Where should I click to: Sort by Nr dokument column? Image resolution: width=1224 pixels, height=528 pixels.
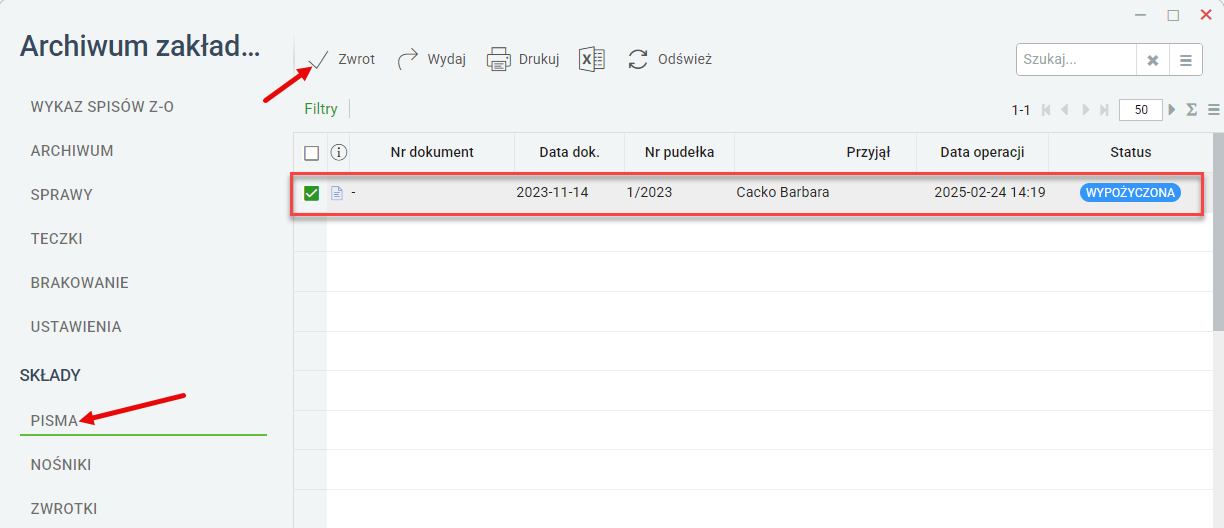coord(432,153)
